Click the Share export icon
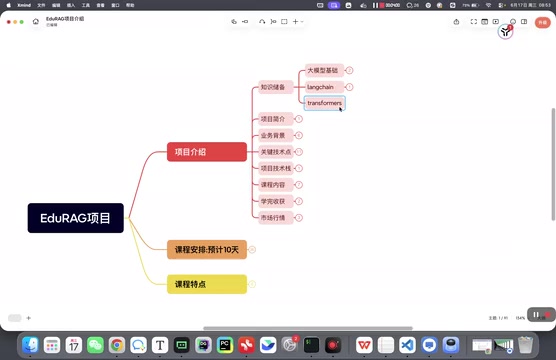556x360 pixels. pos(456,22)
